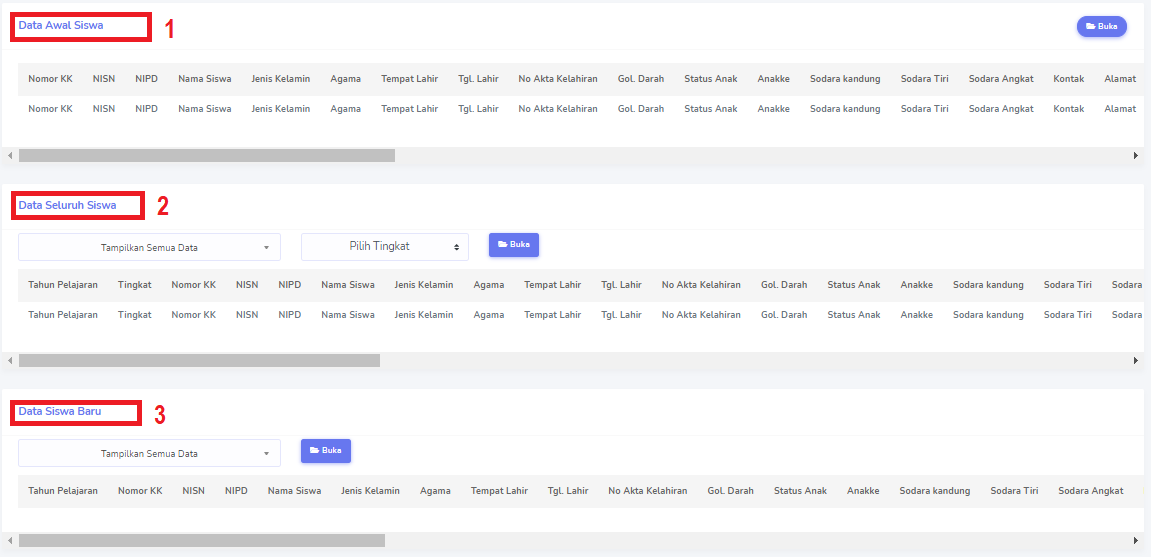1151x557 pixels.
Task: Click right scroll arrow of Data Siswa Baru table
Action: (x=1135, y=540)
